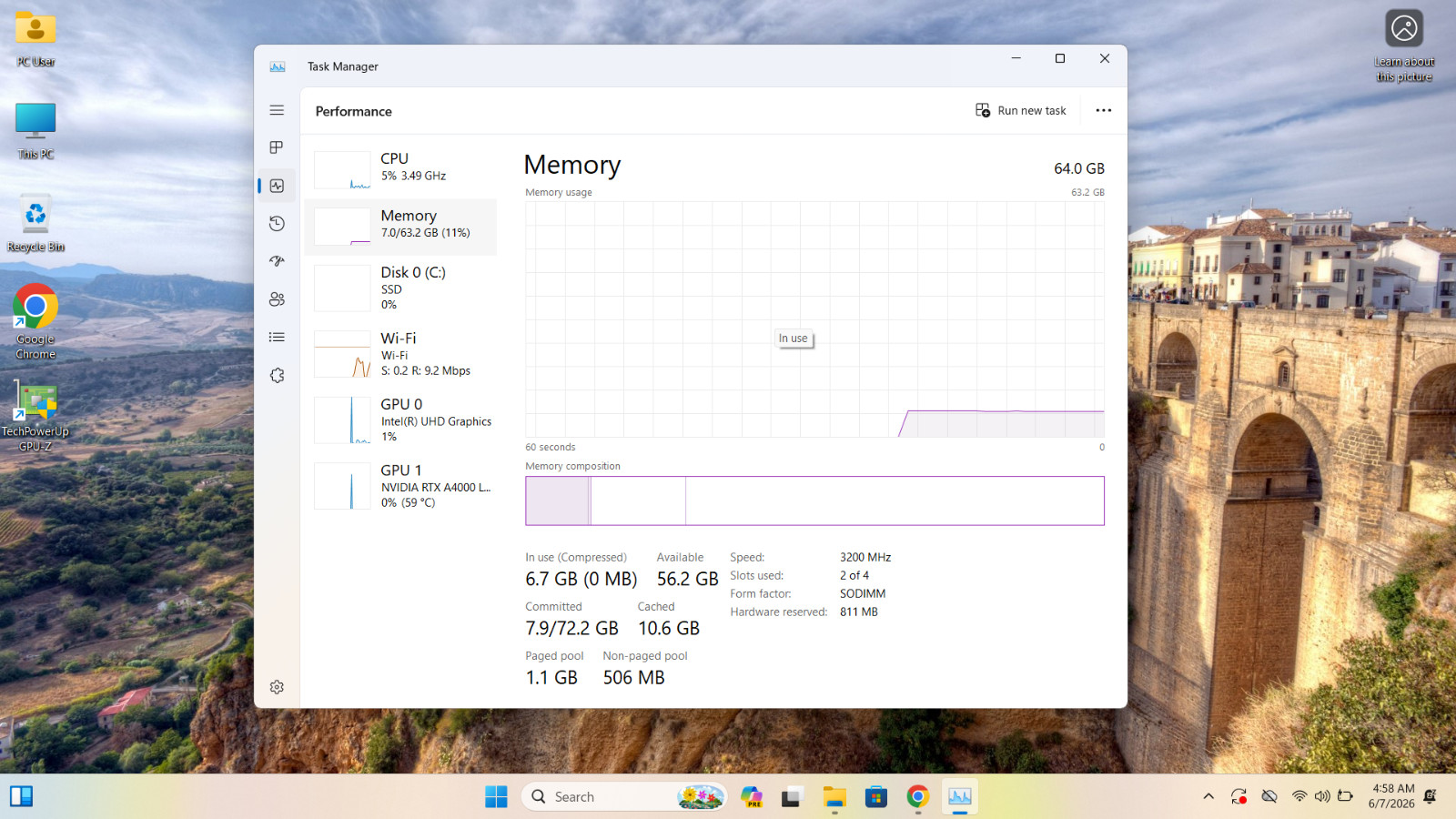
Task: Click Wi-Fi network tray icon
Action: [x=1299, y=797]
